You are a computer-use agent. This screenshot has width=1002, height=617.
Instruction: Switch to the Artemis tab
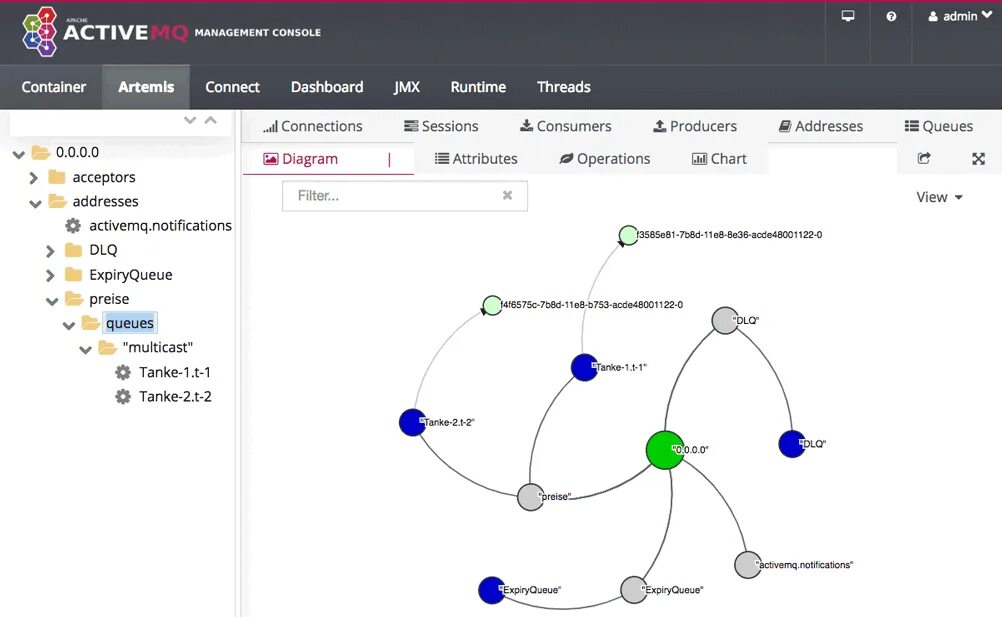(146, 87)
